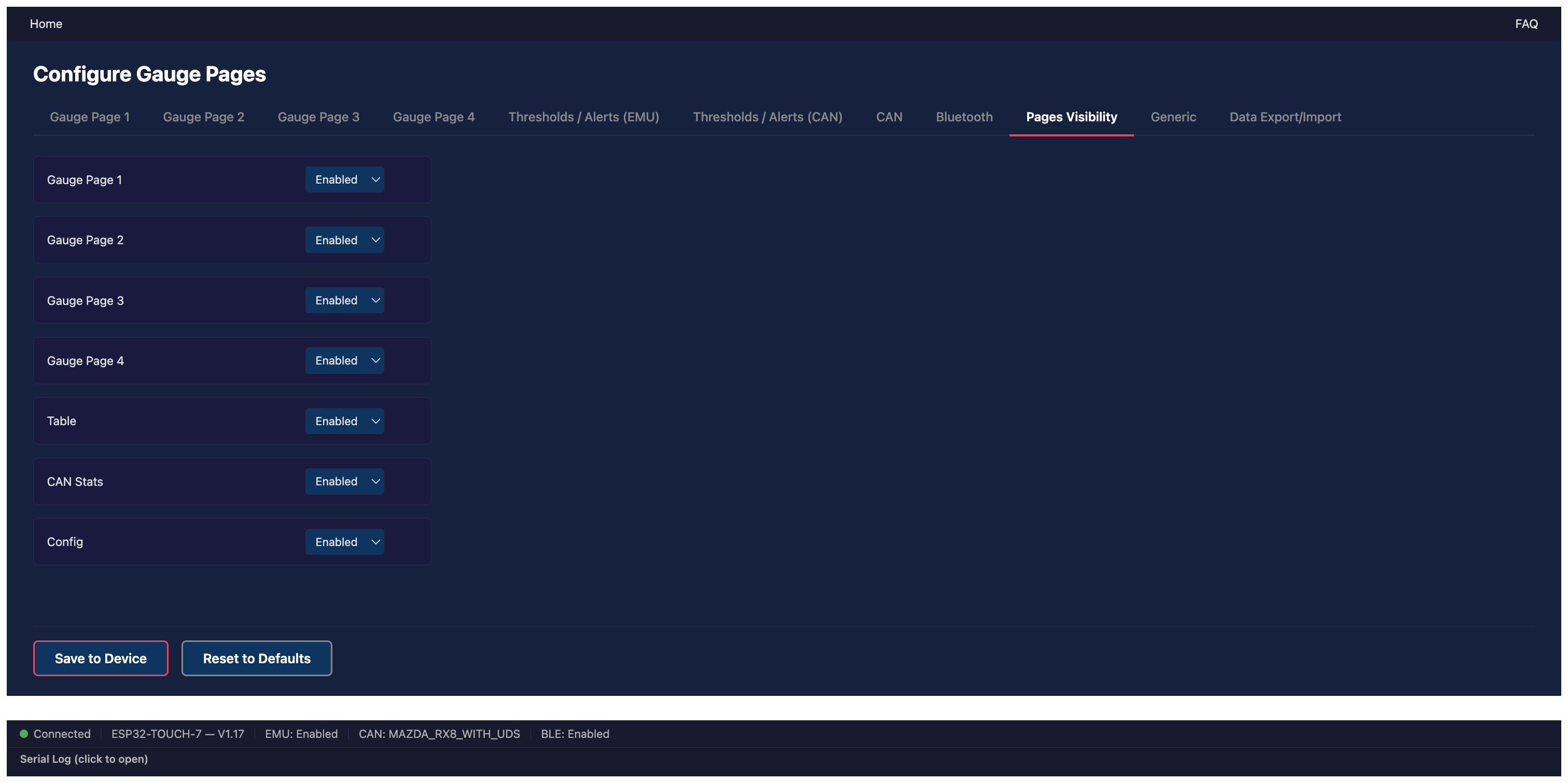The image size is (1568, 783).
Task: Click the CAN Stats row label
Action: click(x=75, y=482)
